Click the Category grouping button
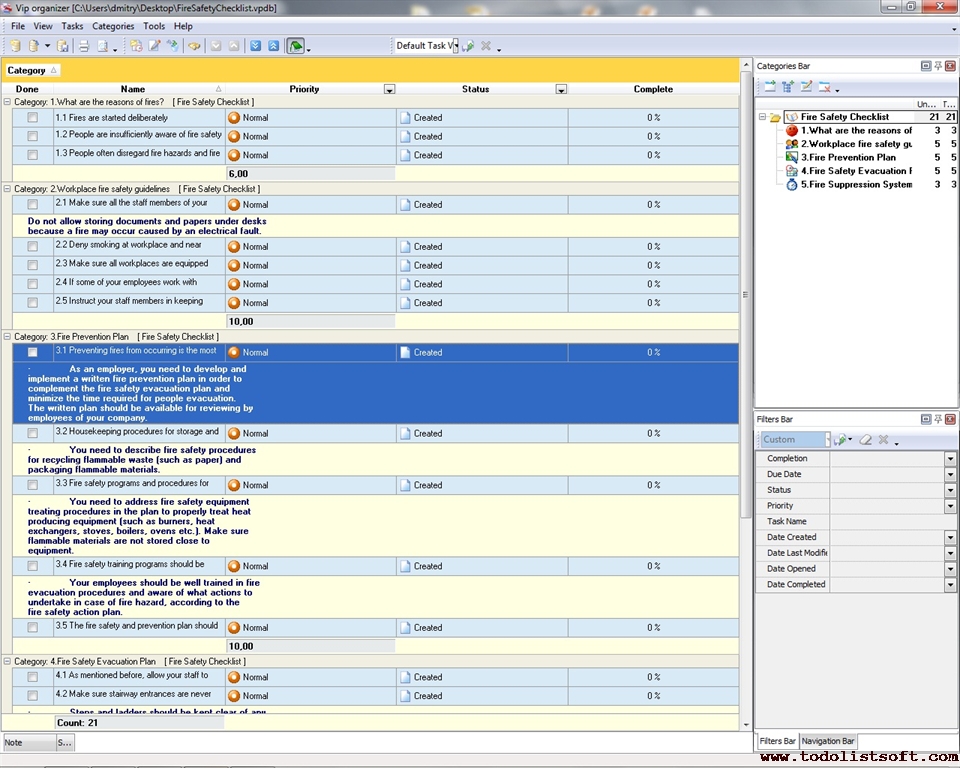 click(32, 70)
